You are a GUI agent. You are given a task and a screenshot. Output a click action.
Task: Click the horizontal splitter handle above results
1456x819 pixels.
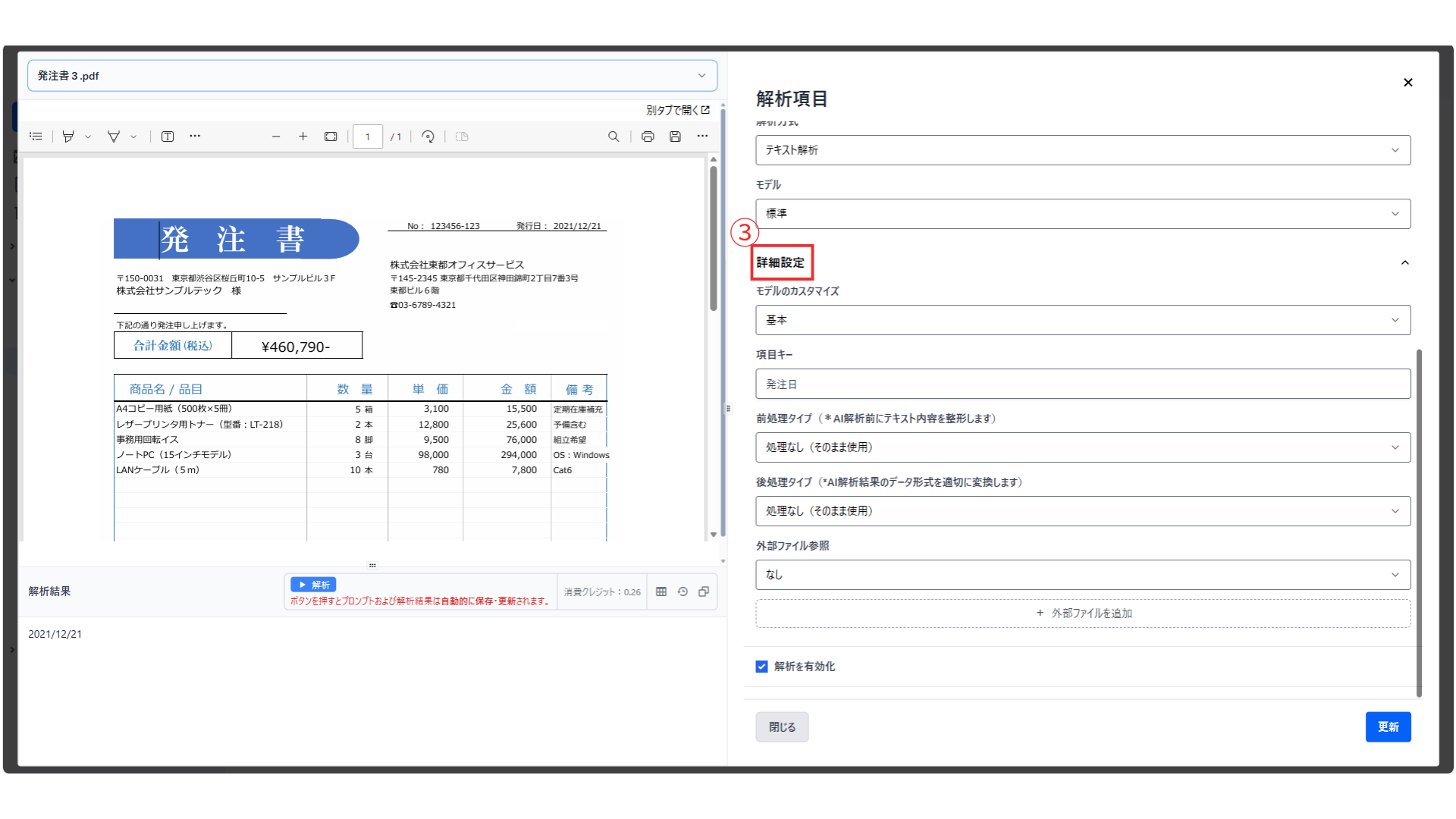[x=372, y=565]
